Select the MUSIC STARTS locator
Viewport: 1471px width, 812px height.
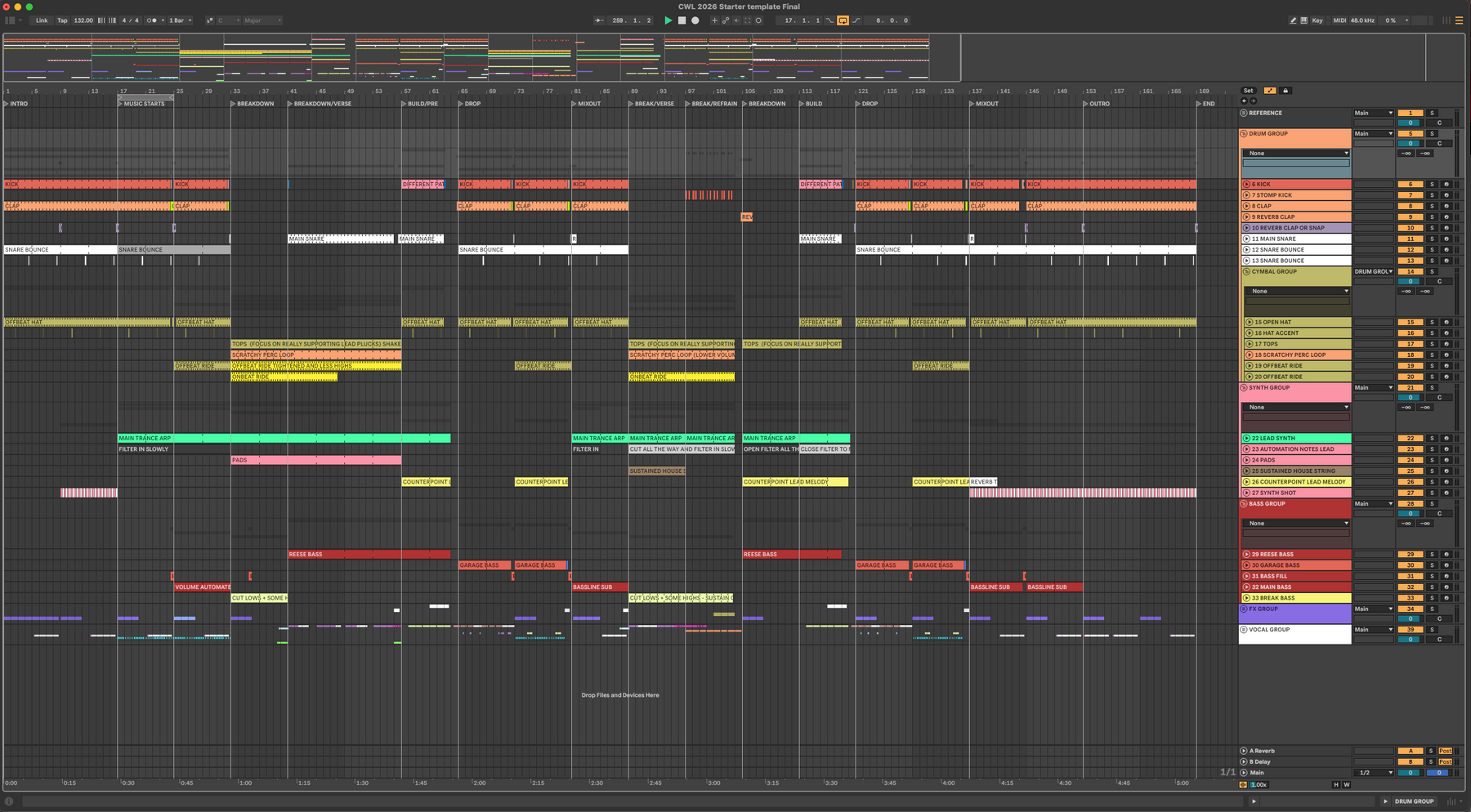point(141,105)
